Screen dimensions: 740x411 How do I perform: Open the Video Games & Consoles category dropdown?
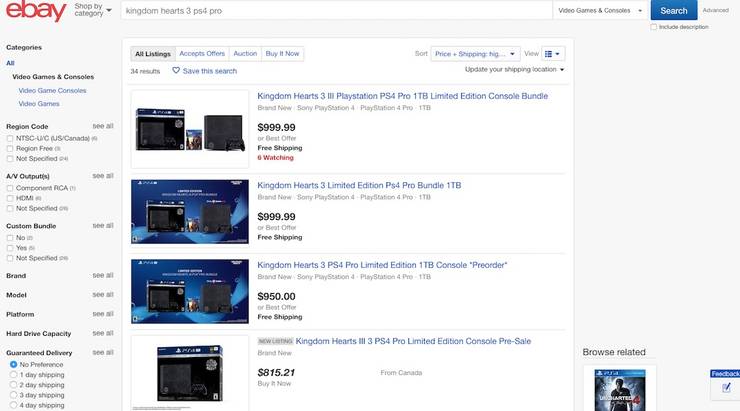click(599, 10)
